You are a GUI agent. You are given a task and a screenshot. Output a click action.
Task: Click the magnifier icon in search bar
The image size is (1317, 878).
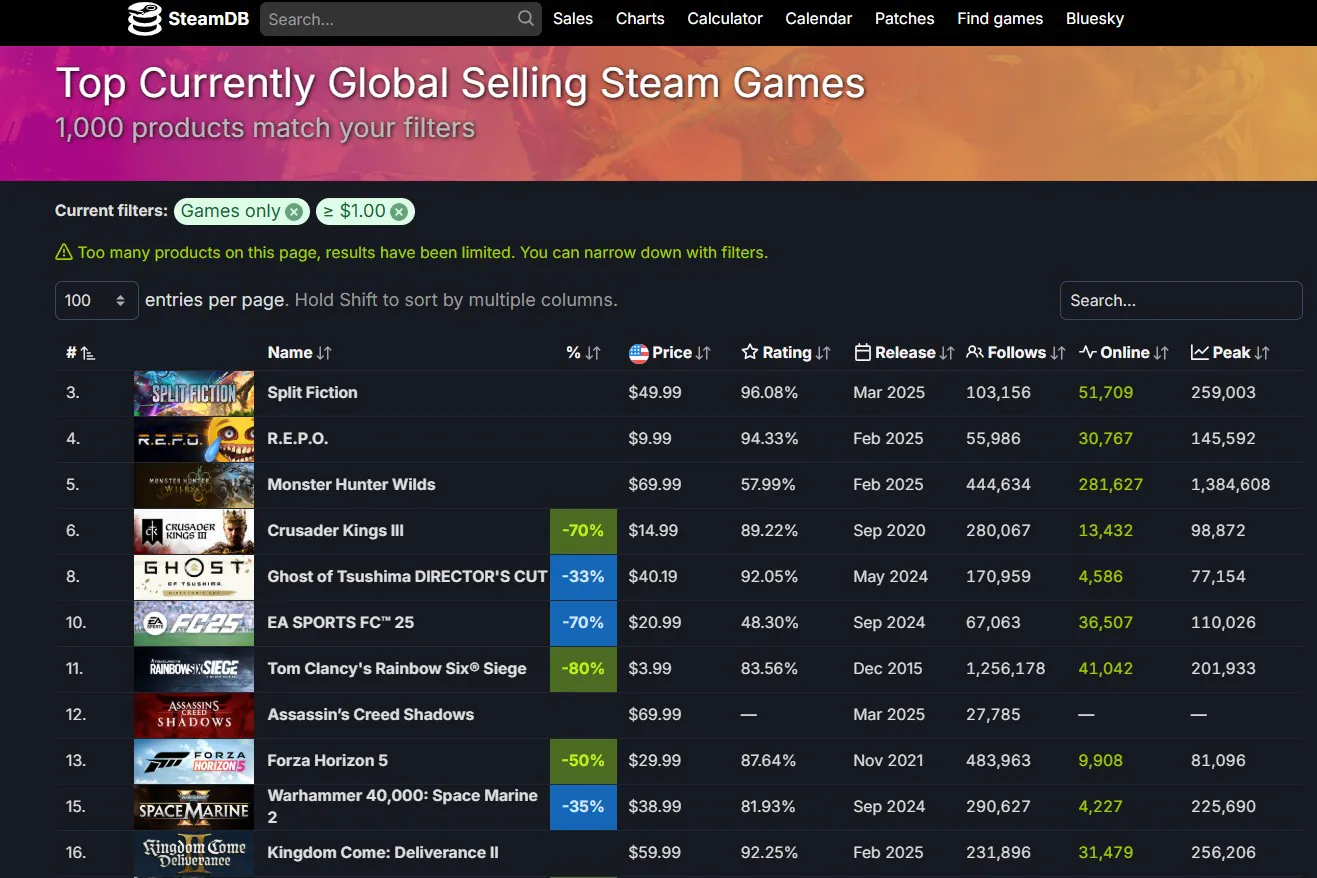click(x=526, y=18)
